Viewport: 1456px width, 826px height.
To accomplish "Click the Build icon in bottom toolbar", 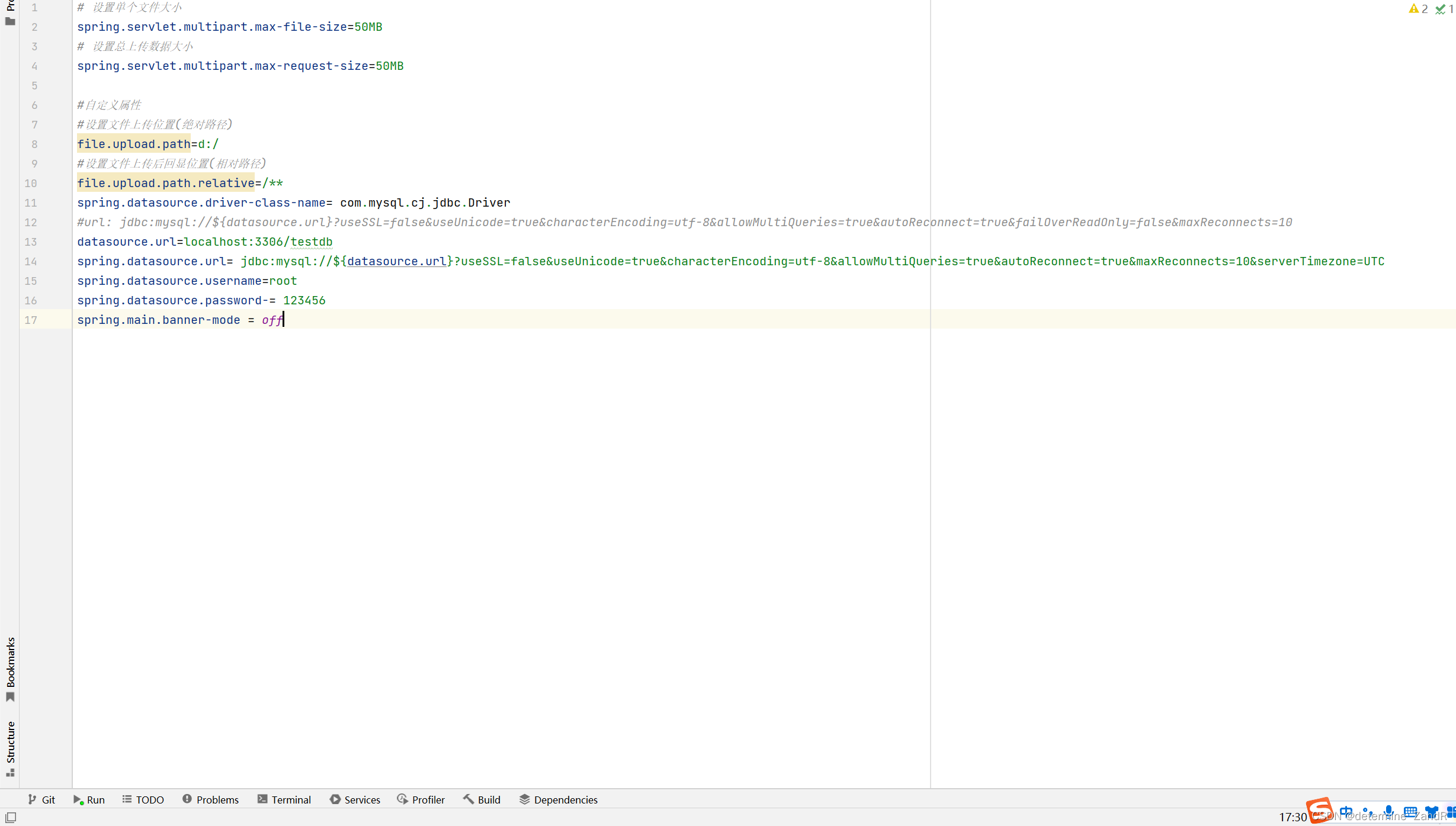I will click(482, 799).
